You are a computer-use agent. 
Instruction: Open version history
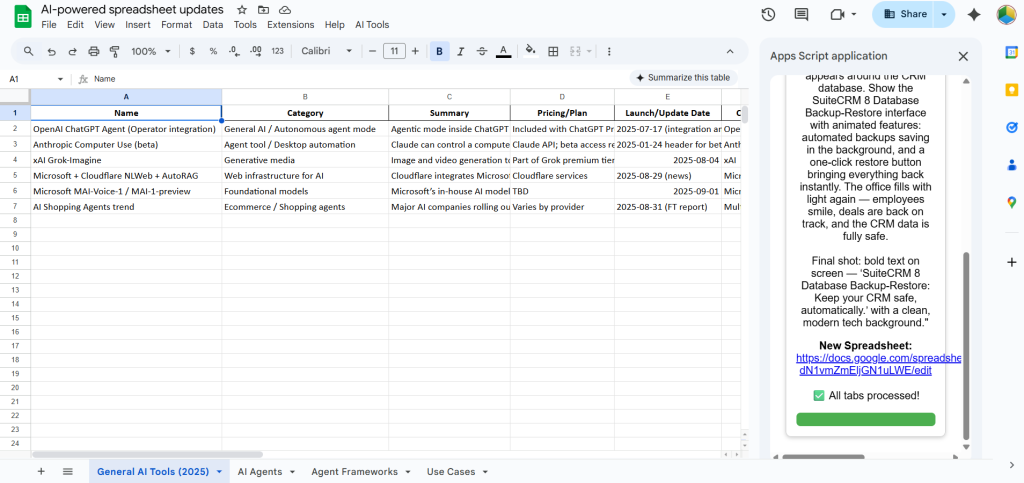(768, 14)
